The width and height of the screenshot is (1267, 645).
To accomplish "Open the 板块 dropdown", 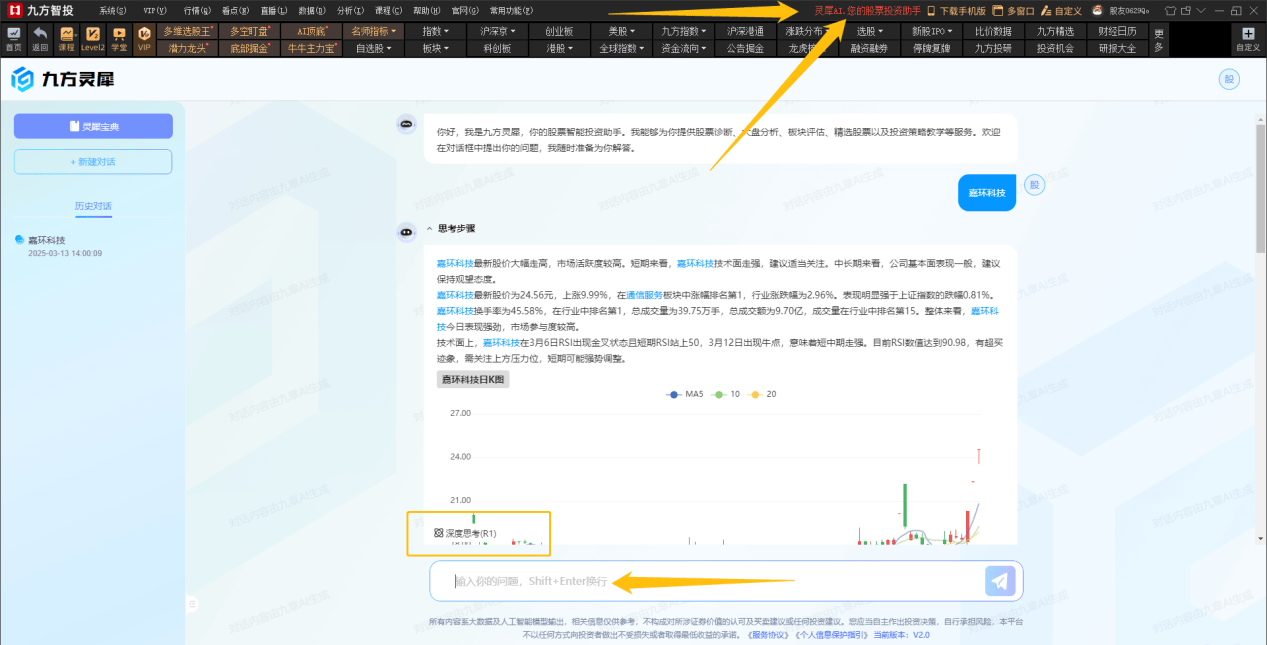I will pos(435,47).
